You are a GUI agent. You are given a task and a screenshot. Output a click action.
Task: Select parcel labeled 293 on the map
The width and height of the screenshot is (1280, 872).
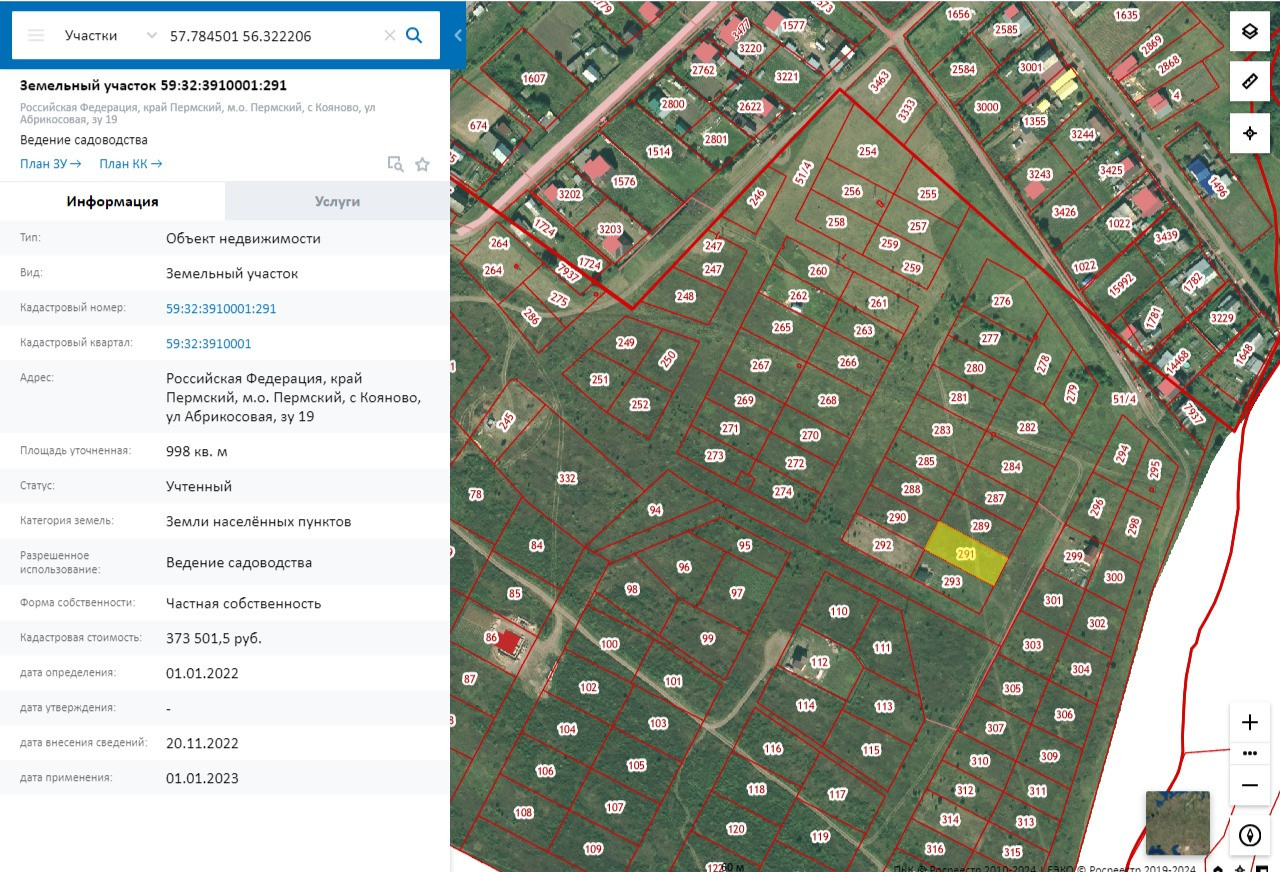[x=952, y=582]
